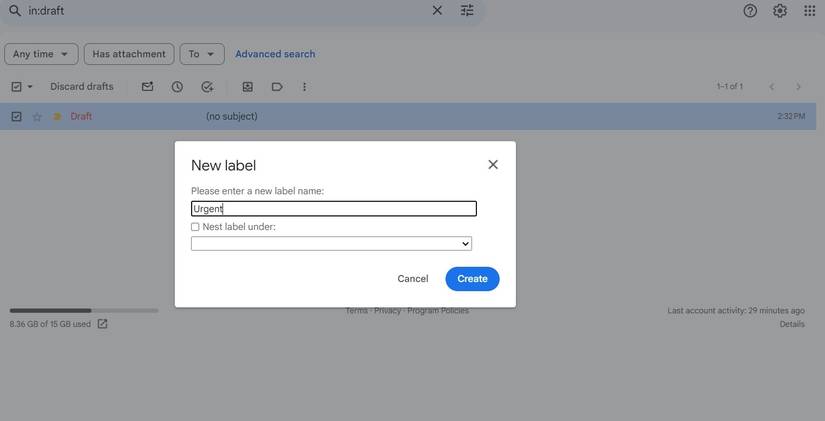Image resolution: width=825 pixels, height=421 pixels.
Task: Open the More options three-dot menu
Action: (304, 87)
